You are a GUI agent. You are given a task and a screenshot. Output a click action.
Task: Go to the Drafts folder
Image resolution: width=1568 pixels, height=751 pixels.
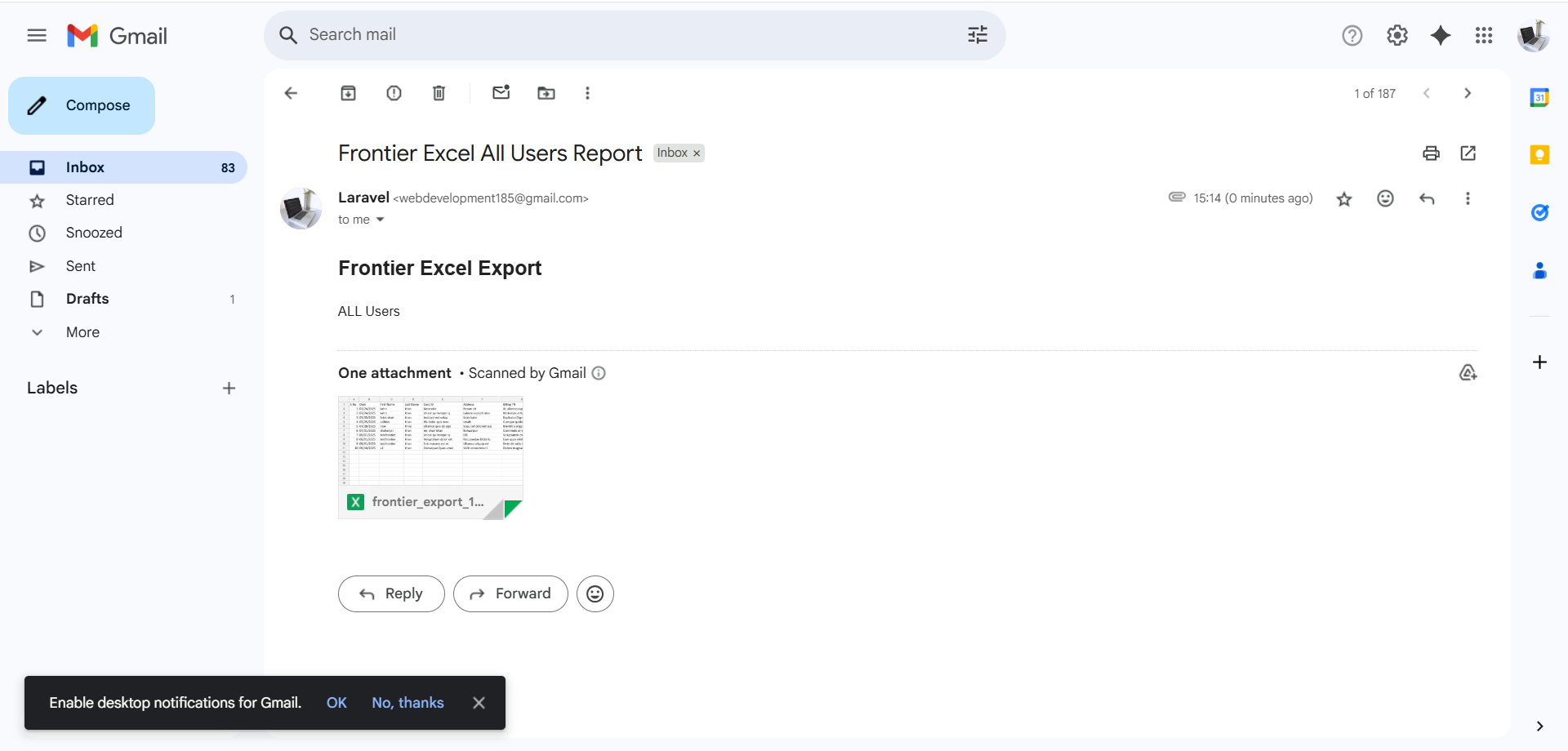[x=87, y=299]
